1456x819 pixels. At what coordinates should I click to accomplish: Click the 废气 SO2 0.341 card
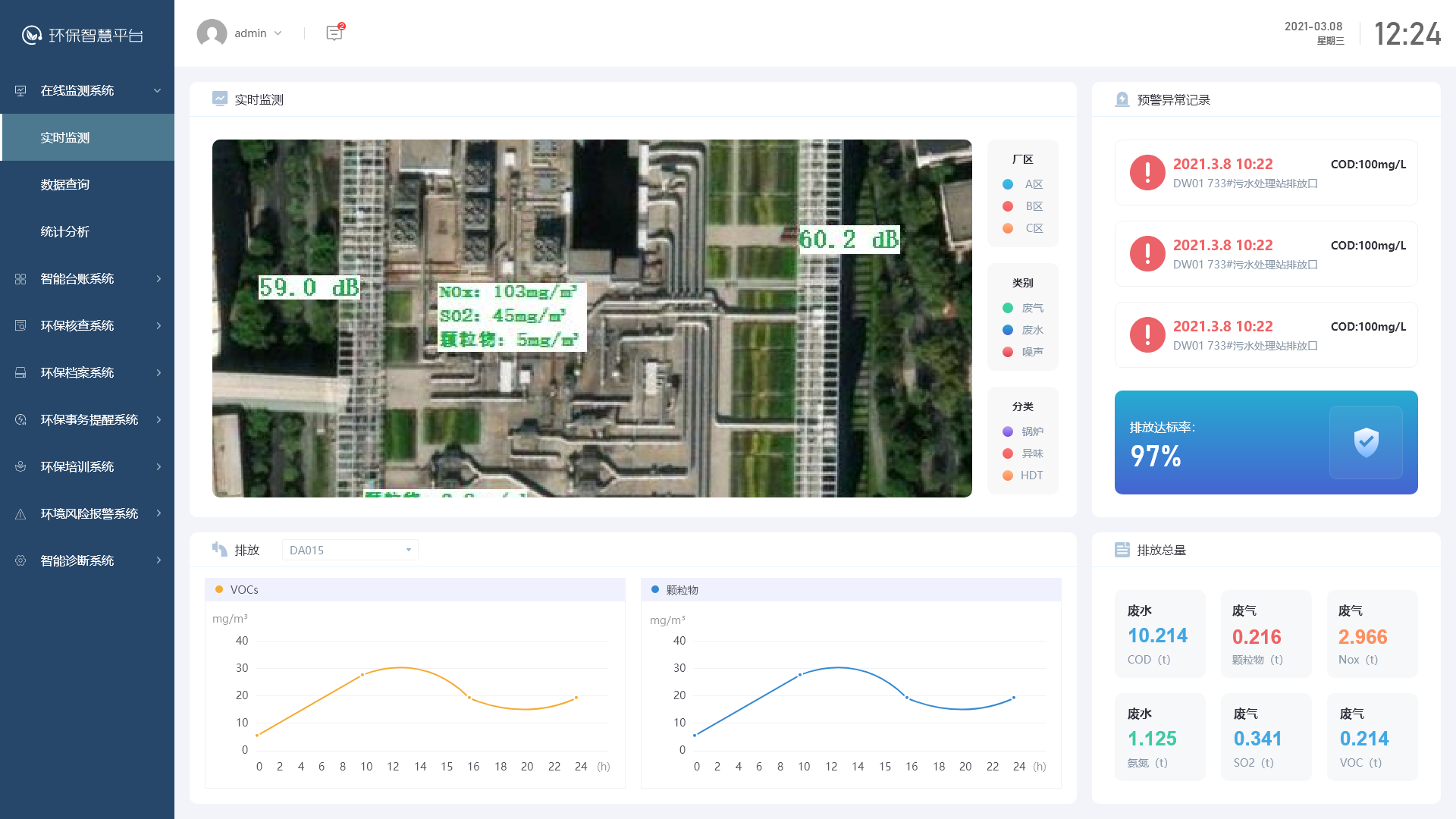point(1266,737)
